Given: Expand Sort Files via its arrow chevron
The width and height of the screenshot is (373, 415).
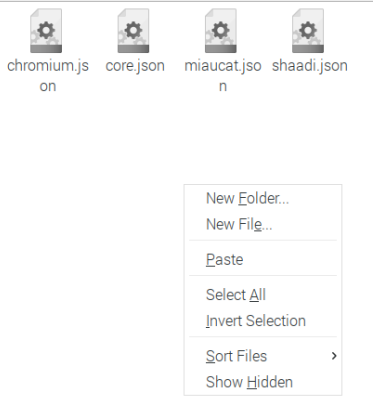Looking at the screenshot, I should coord(334,356).
